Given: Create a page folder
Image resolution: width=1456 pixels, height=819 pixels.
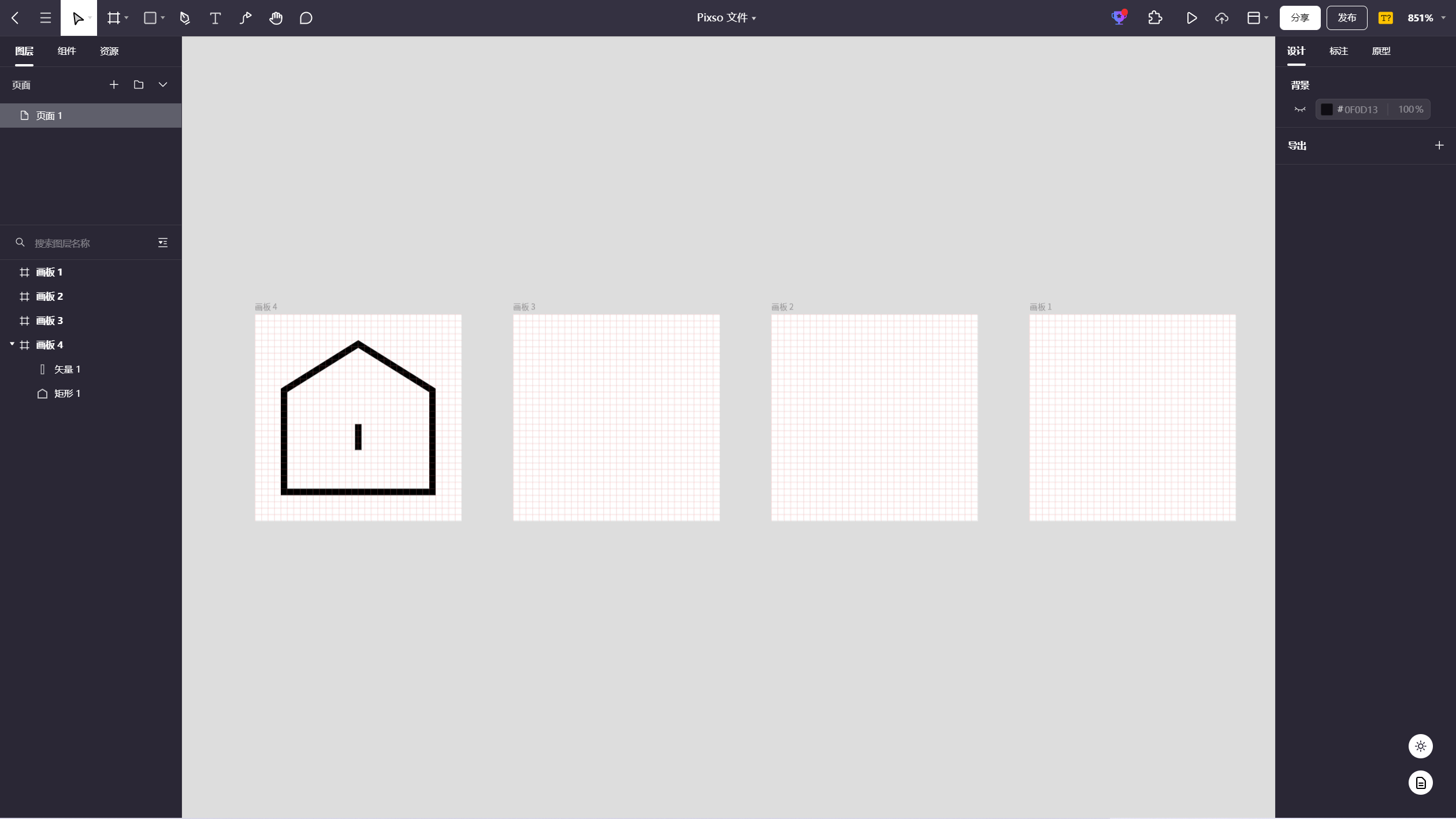Looking at the screenshot, I should [139, 85].
